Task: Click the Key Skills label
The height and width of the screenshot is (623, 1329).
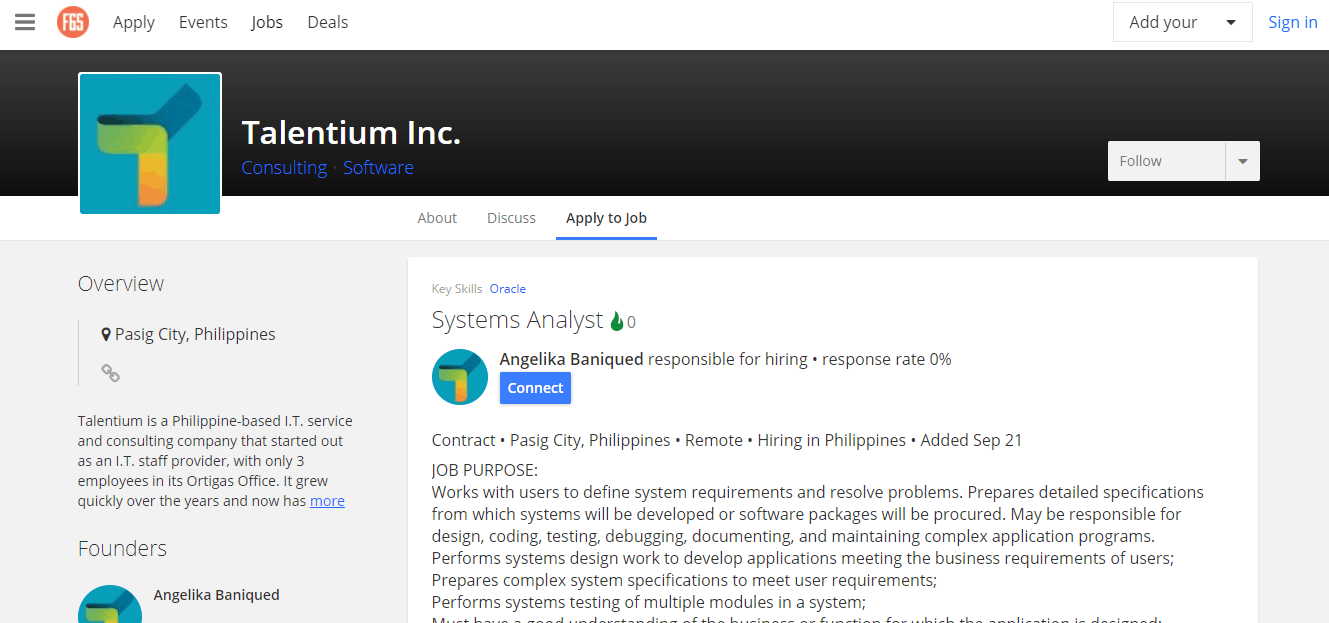Action: coord(457,289)
